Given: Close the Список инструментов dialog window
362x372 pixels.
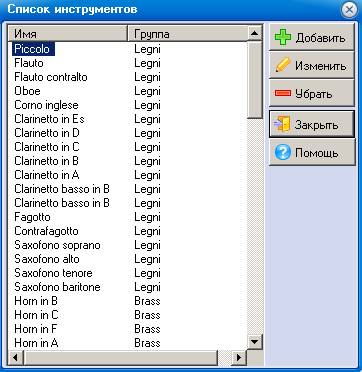Looking at the screenshot, I should click(x=349, y=10).
